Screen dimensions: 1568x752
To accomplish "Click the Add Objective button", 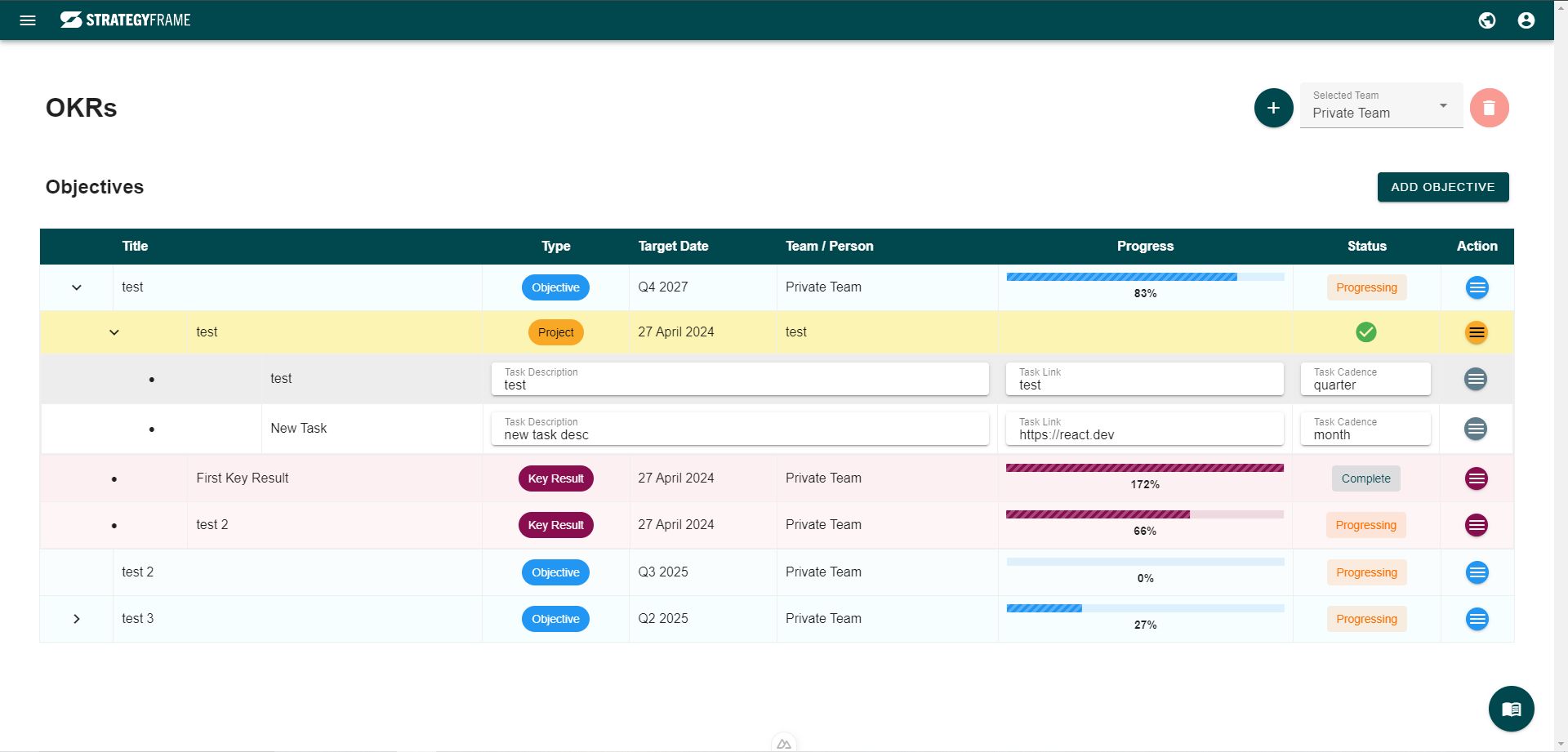I will point(1442,187).
